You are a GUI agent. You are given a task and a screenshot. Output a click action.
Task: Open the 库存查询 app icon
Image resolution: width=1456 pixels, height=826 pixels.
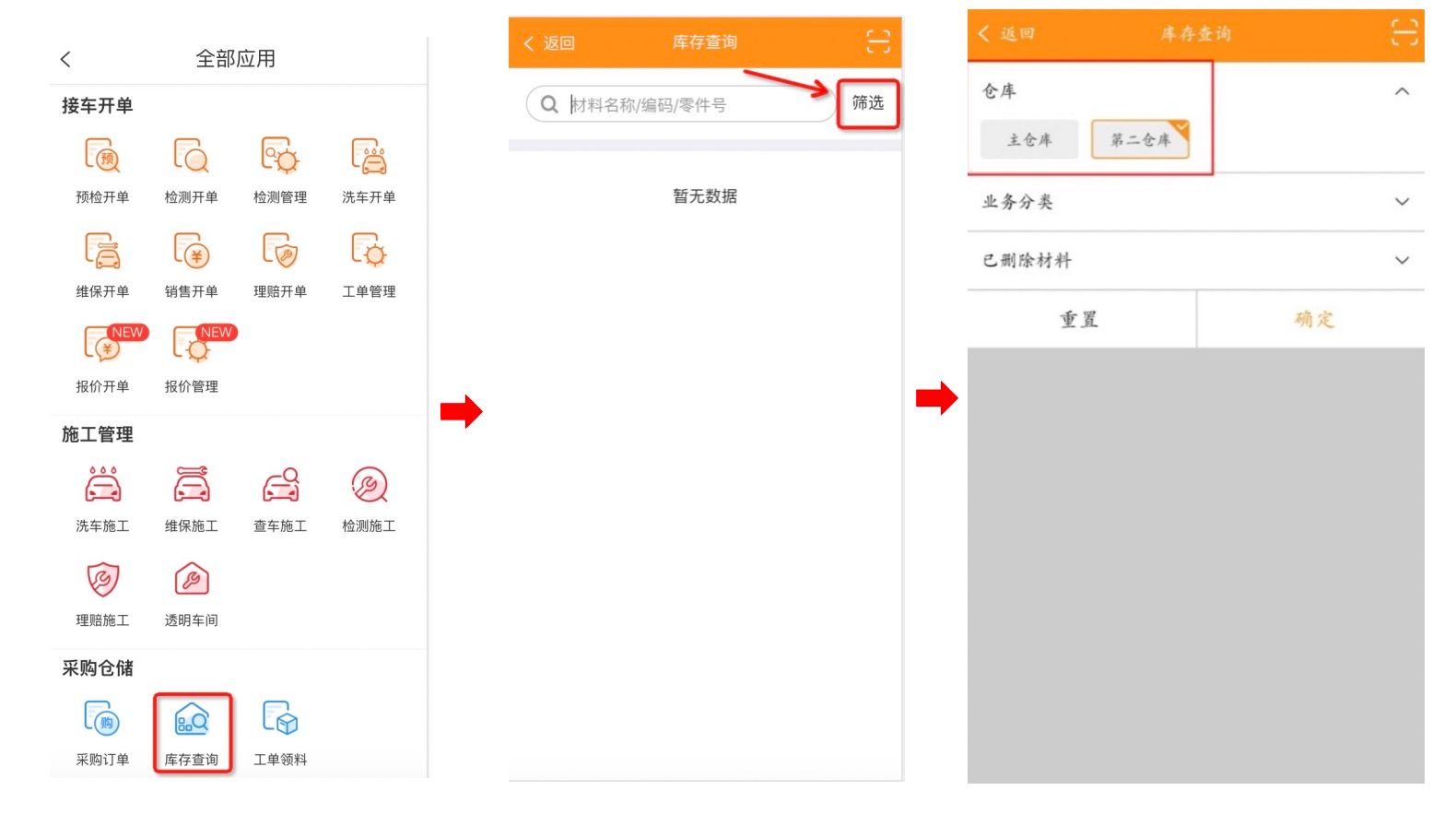tap(192, 720)
